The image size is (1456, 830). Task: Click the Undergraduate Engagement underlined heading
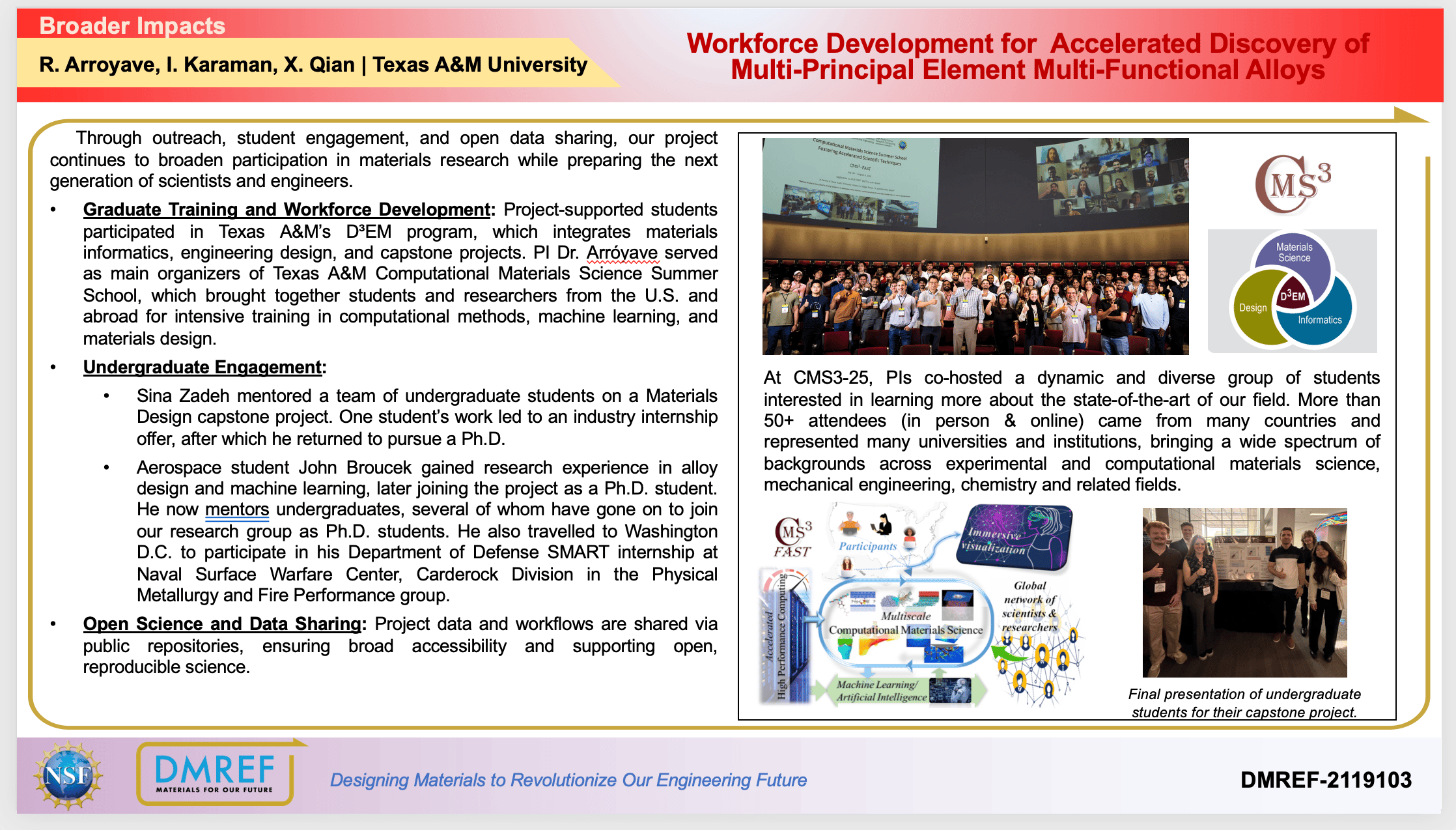[x=203, y=367]
